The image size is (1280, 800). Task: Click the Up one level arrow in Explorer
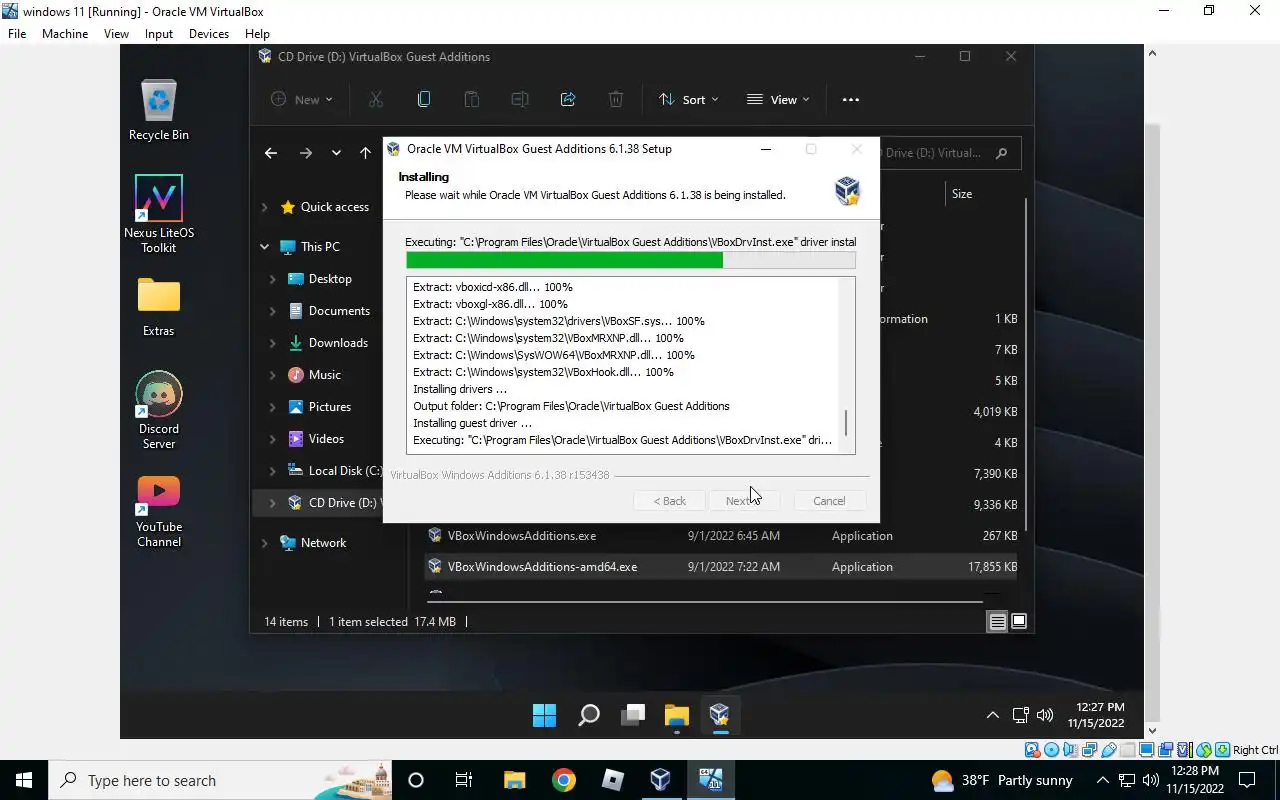point(365,153)
